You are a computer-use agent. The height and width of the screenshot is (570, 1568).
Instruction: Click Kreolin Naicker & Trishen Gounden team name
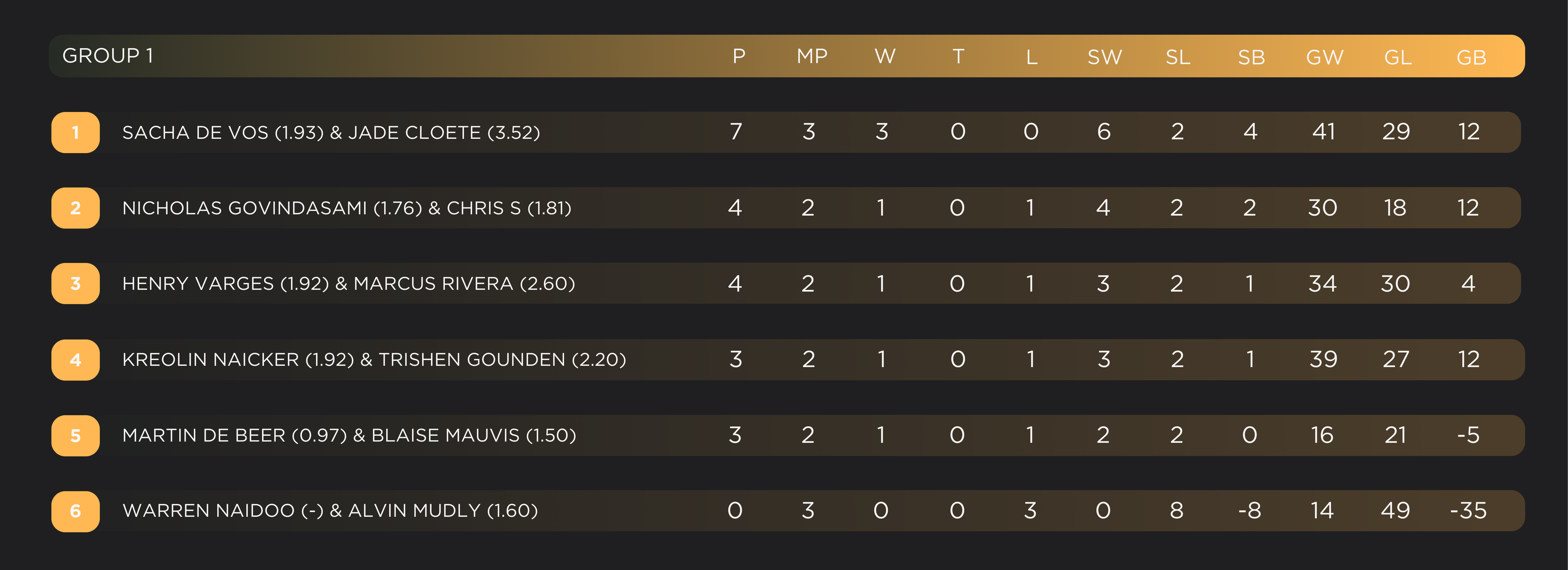[x=374, y=360]
